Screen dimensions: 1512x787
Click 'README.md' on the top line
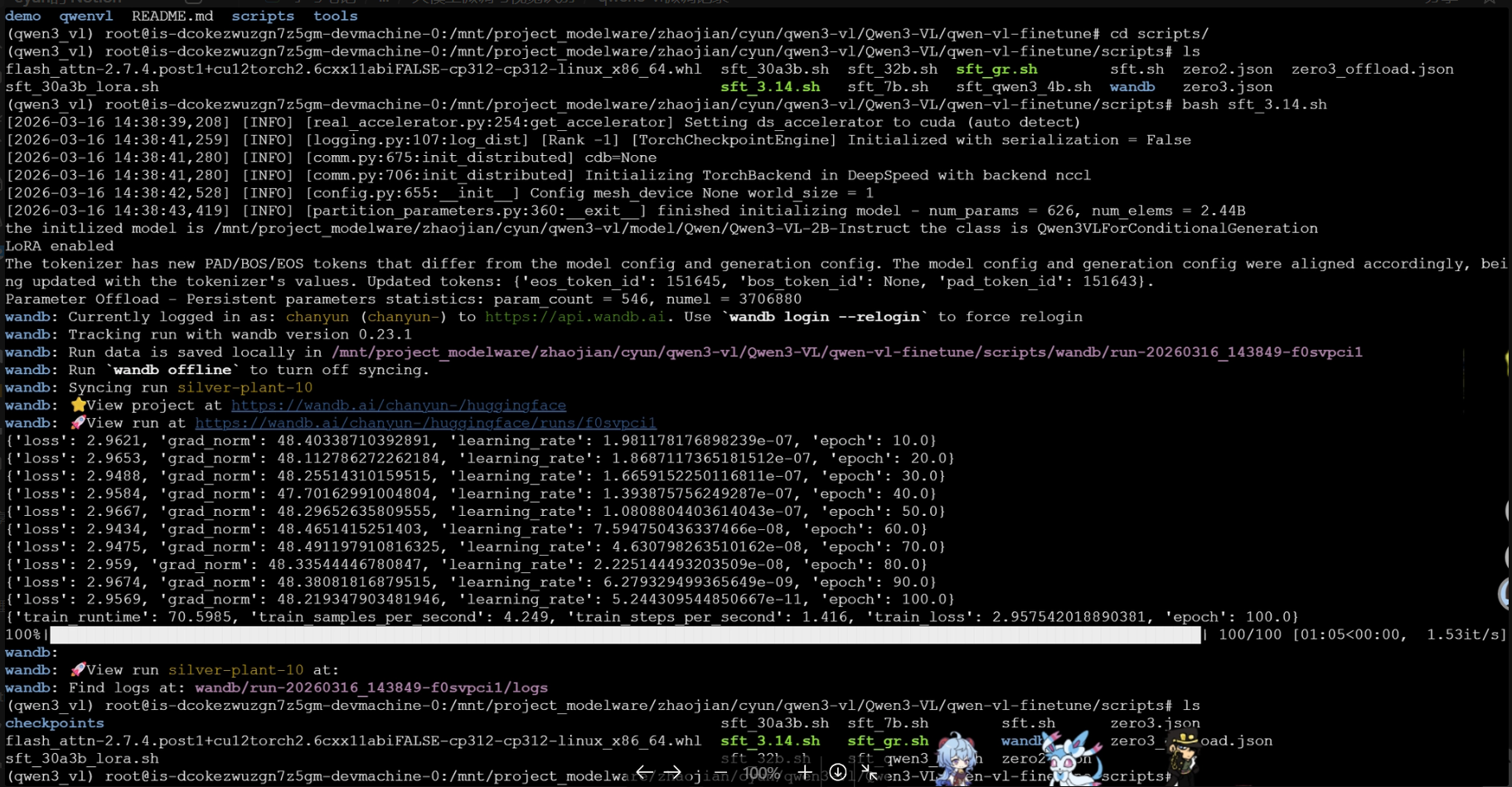pyautogui.click(x=172, y=16)
